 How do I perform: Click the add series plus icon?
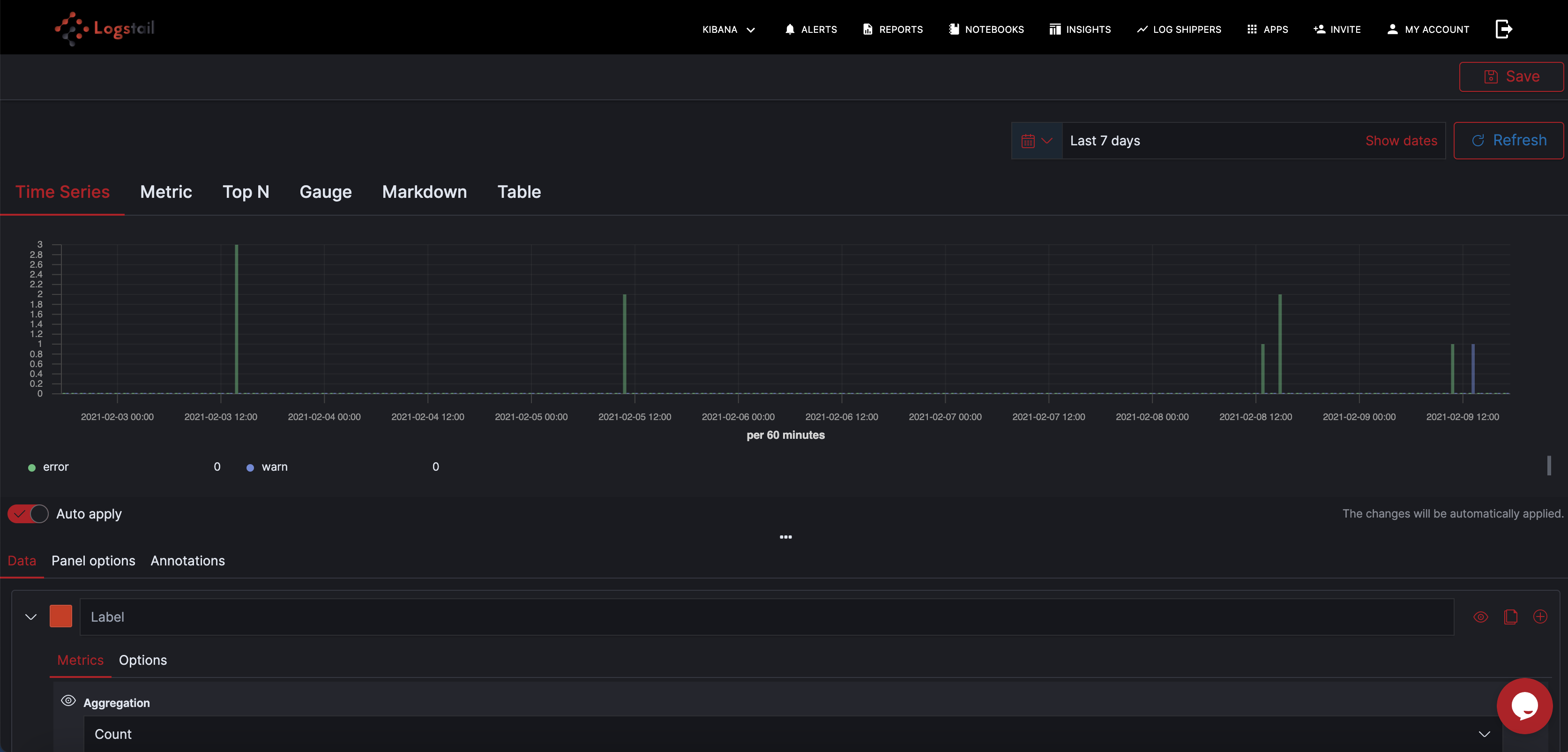[1540, 617]
